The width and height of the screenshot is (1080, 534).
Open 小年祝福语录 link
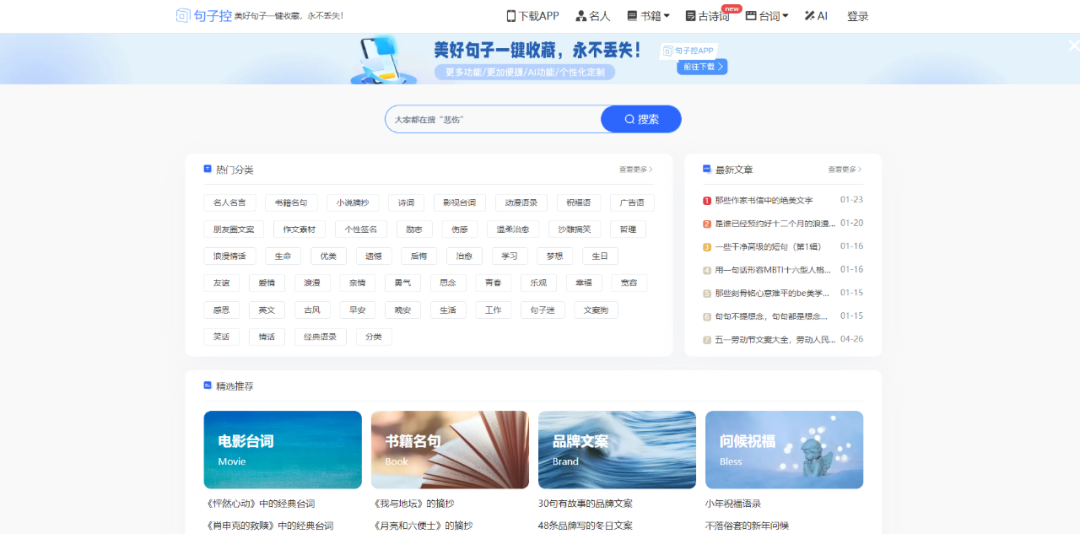click(733, 504)
